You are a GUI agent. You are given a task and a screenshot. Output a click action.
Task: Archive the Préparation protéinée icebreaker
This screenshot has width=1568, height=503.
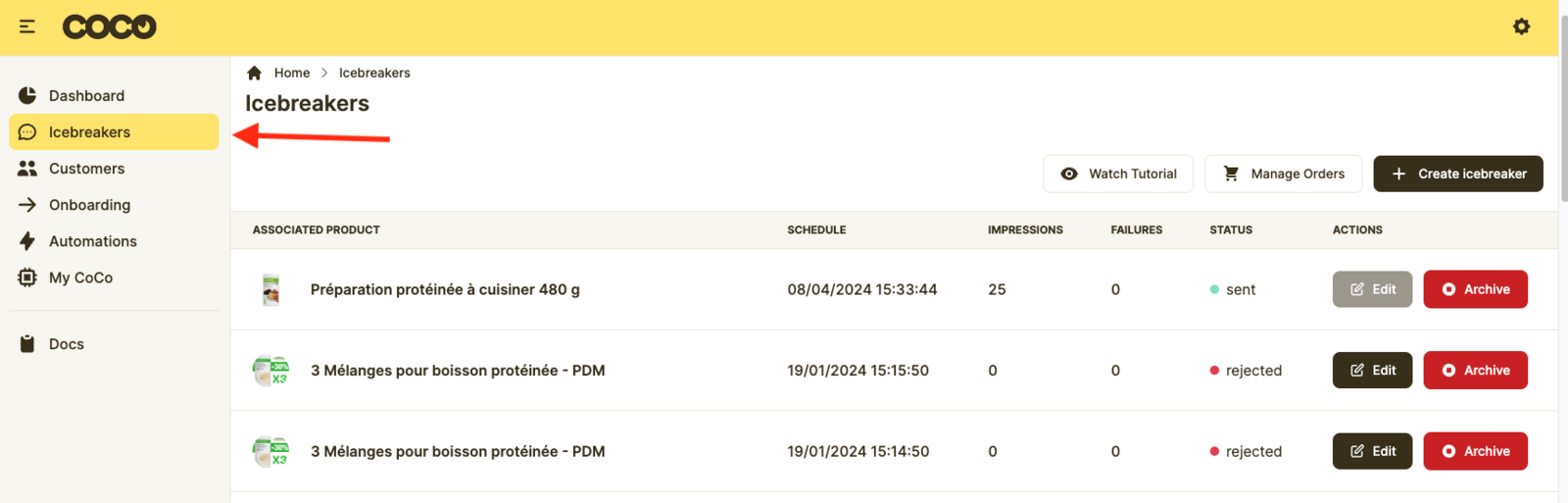(x=1475, y=289)
